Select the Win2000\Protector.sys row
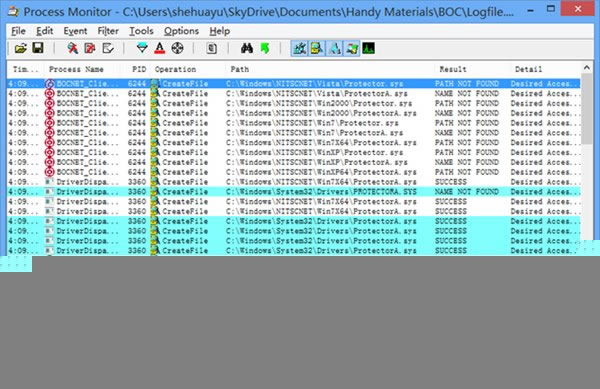 [294, 104]
